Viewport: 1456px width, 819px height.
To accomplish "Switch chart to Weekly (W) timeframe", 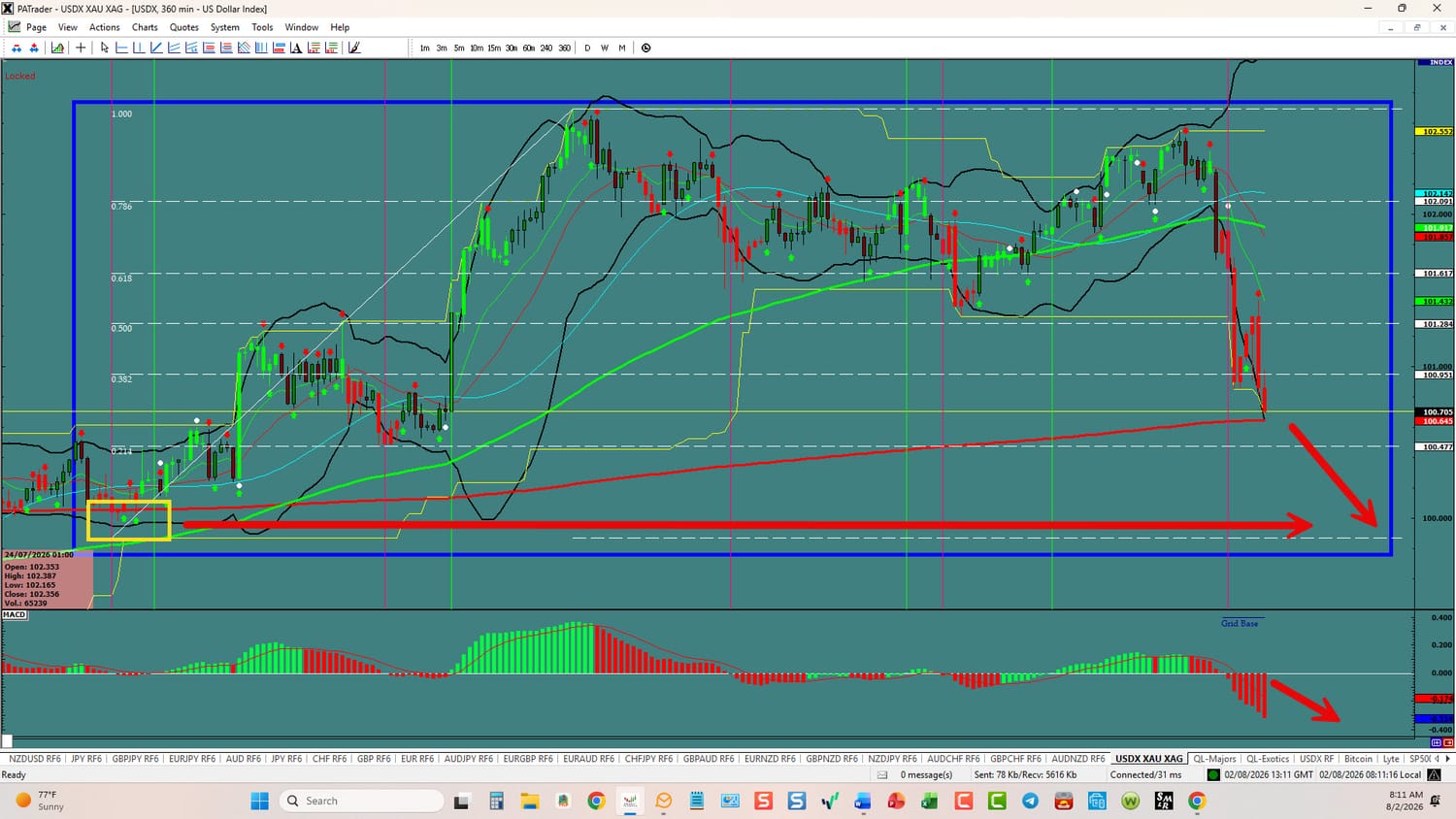I will 605,48.
